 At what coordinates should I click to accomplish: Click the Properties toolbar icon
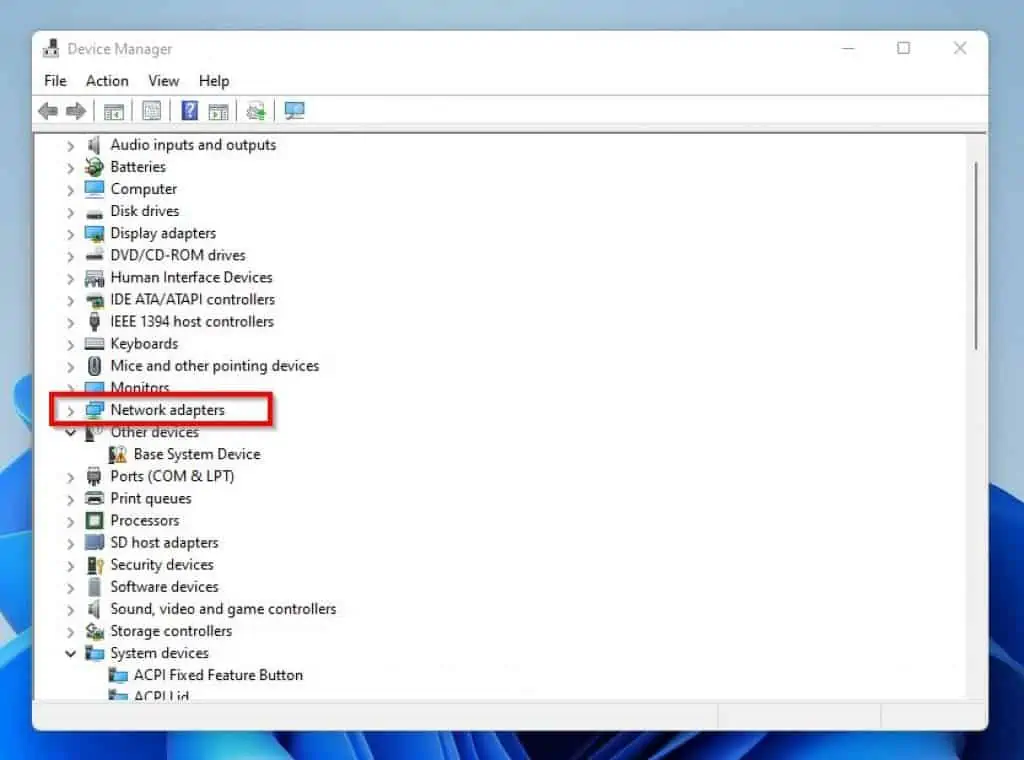click(x=151, y=110)
